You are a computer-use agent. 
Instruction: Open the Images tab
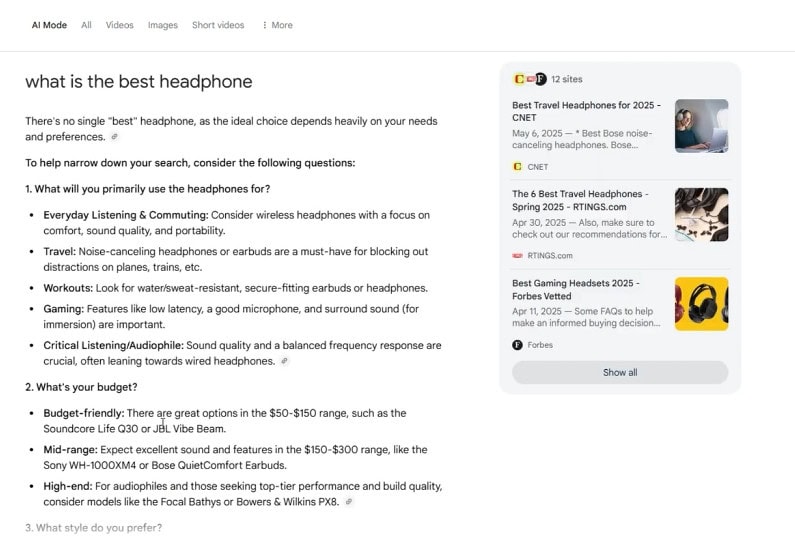pos(163,26)
